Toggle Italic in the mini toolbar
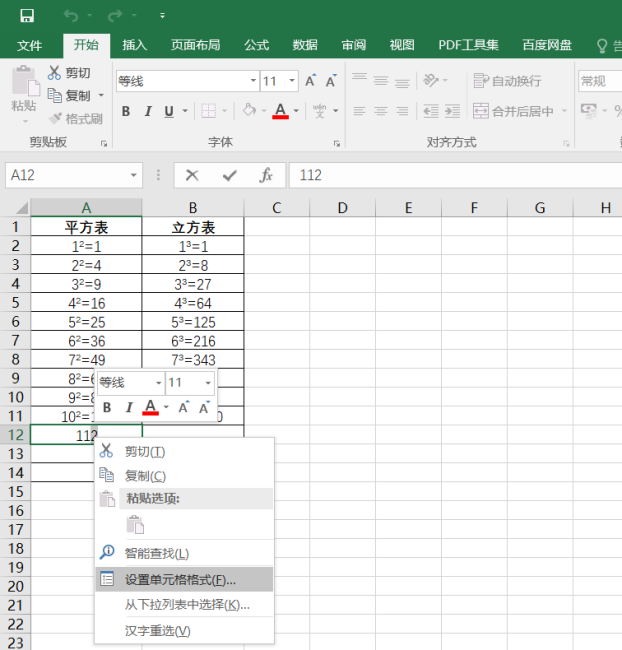The width and height of the screenshot is (622, 650). coord(129,407)
